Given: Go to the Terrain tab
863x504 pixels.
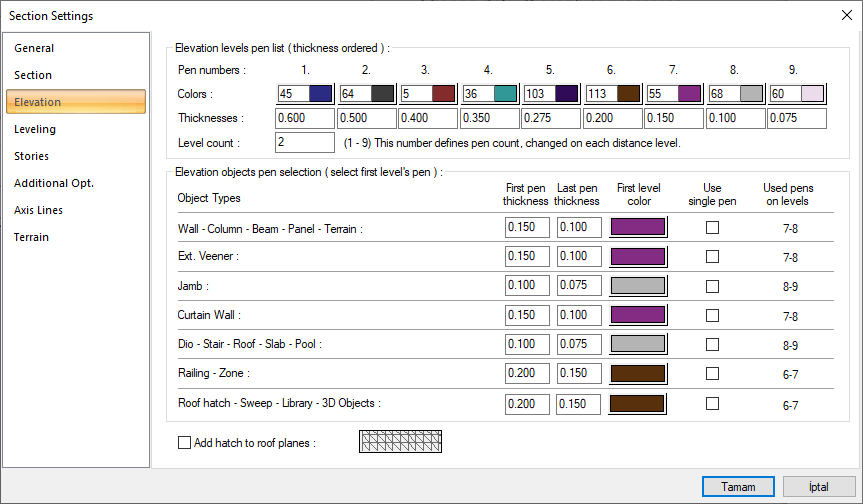Looking at the screenshot, I should [31, 237].
